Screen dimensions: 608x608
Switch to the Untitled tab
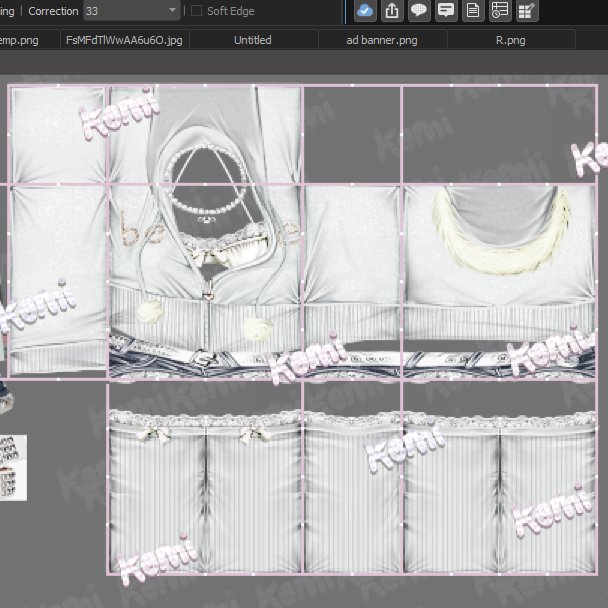click(253, 40)
